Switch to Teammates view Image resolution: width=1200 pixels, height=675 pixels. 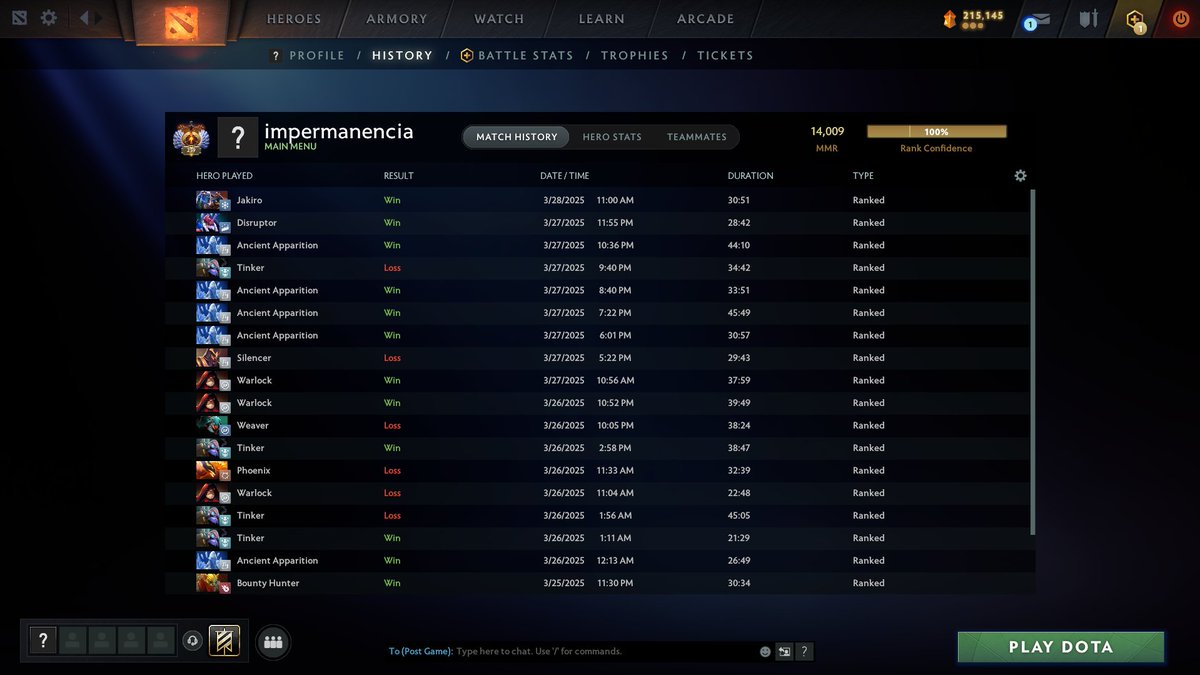coord(697,137)
